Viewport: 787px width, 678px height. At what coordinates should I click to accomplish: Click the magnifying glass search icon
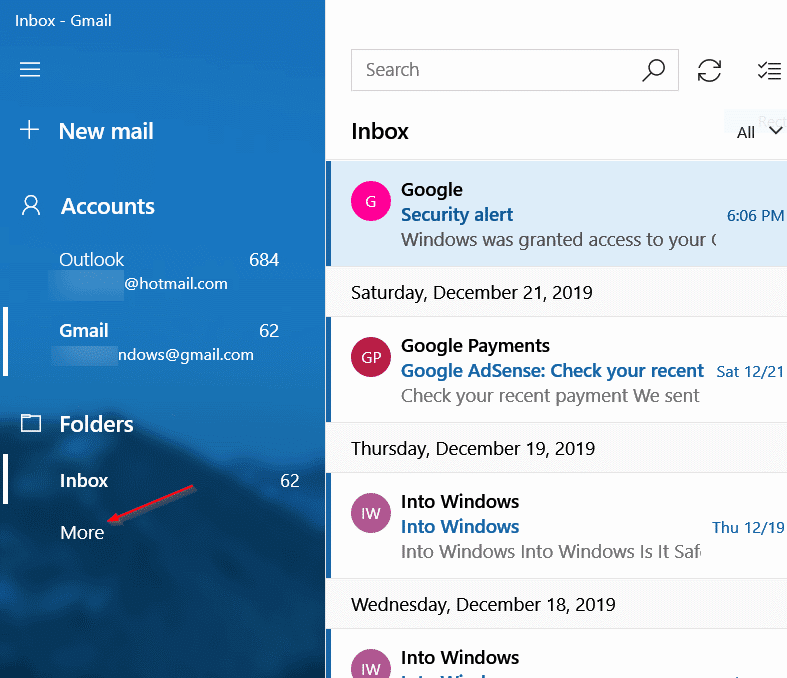pos(653,70)
